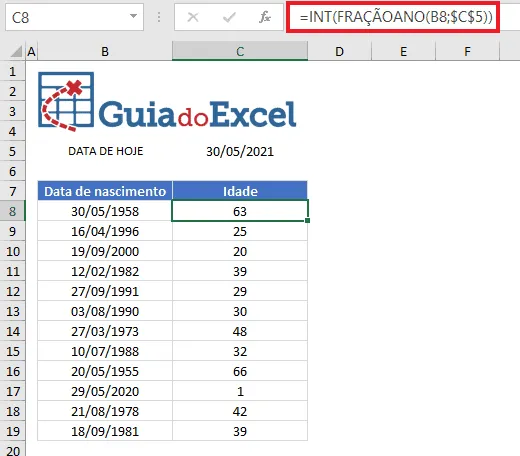Click the Cancel (X) formula bar icon
This screenshot has width=520, height=456.
click(x=193, y=17)
